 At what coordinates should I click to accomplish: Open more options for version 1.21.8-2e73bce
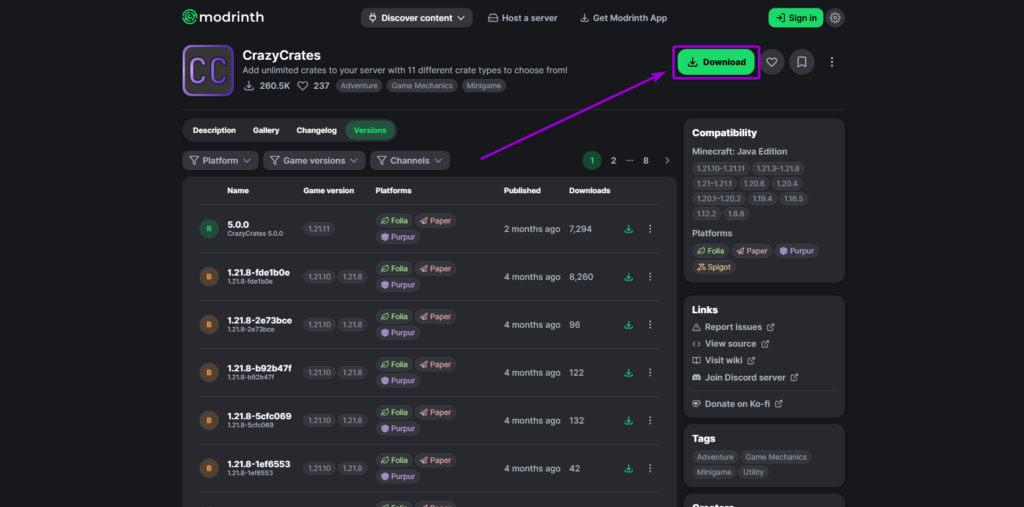click(650, 325)
